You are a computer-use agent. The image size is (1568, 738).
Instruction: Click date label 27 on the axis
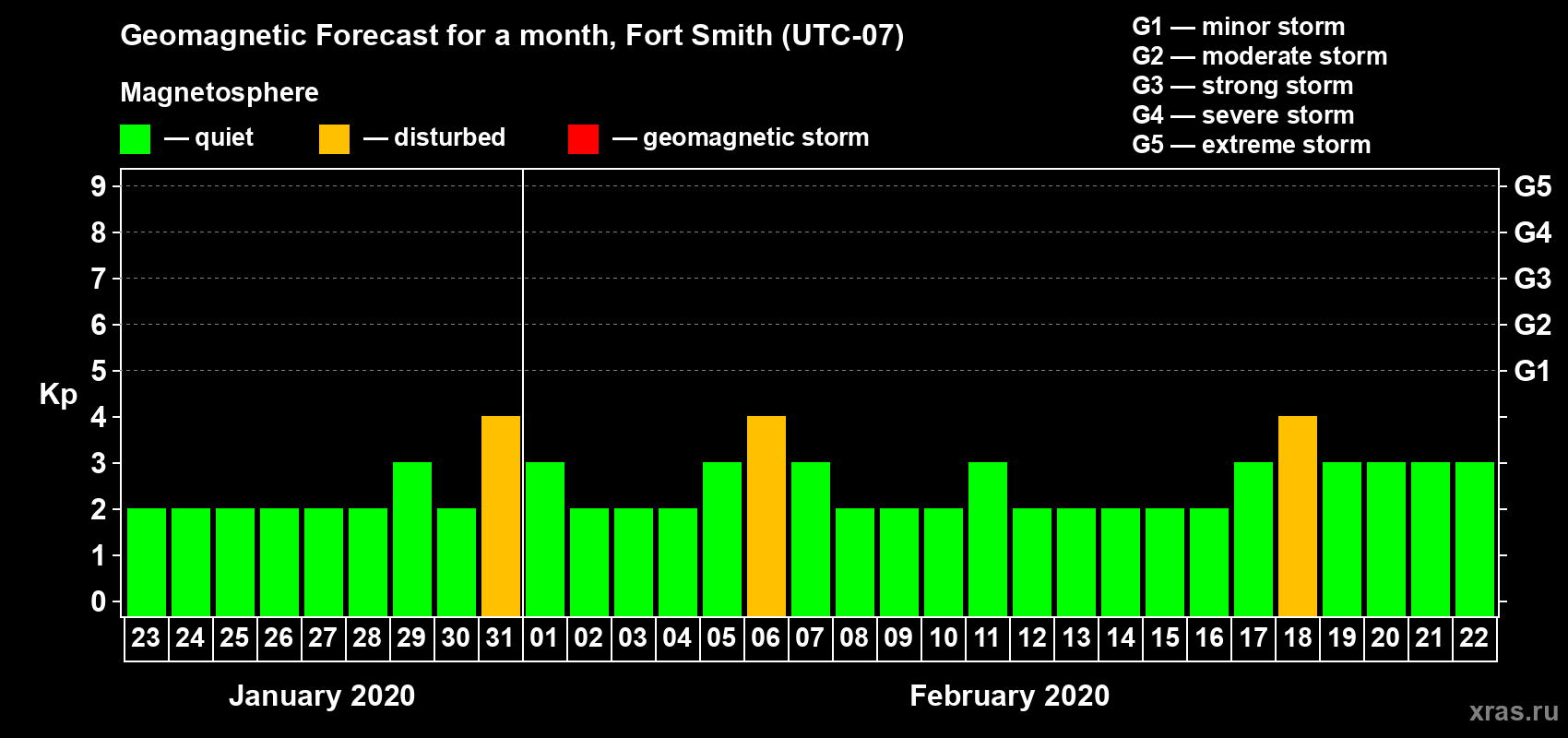pyautogui.click(x=323, y=638)
